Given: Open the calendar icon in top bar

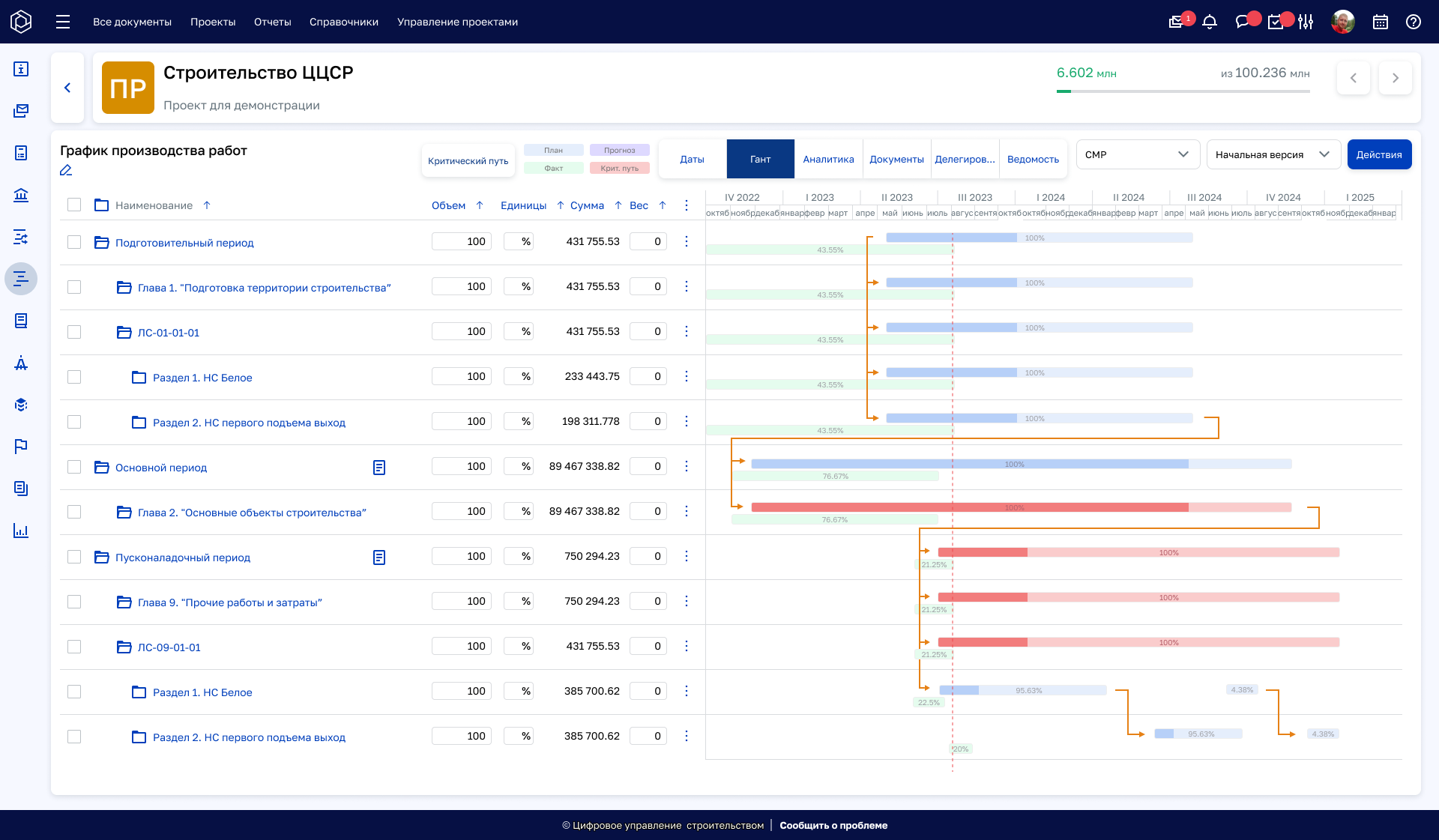Looking at the screenshot, I should (x=1381, y=22).
